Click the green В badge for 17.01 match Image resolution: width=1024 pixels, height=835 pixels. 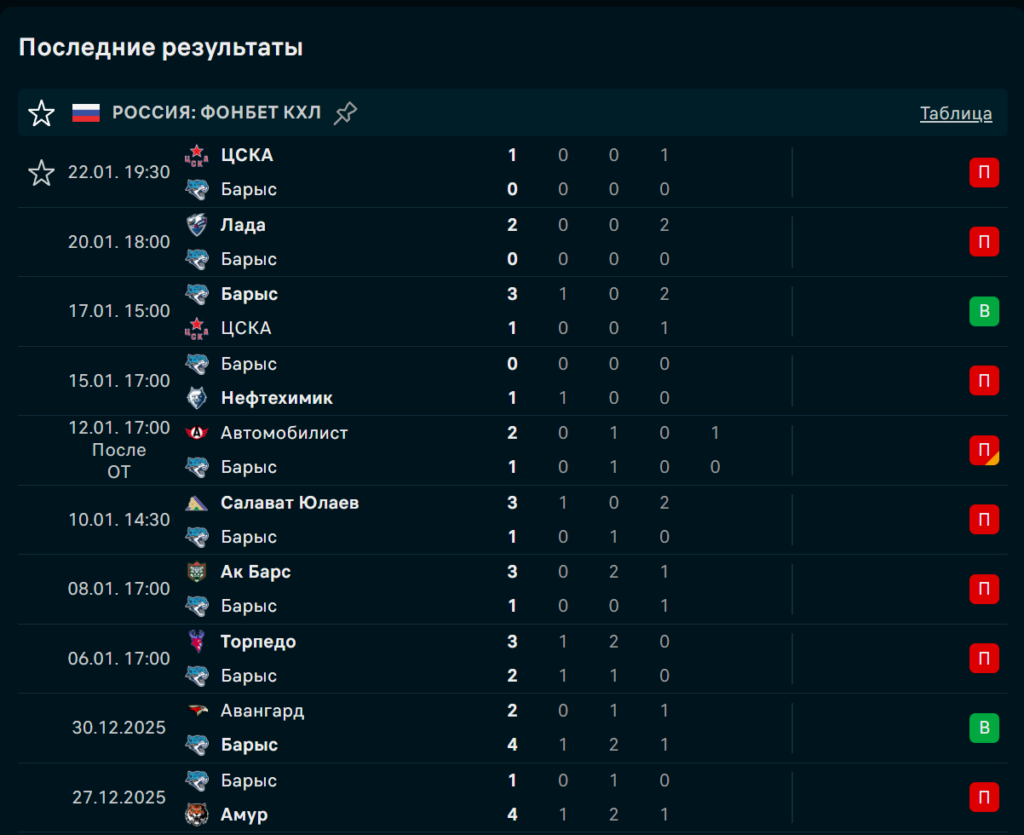point(984,312)
